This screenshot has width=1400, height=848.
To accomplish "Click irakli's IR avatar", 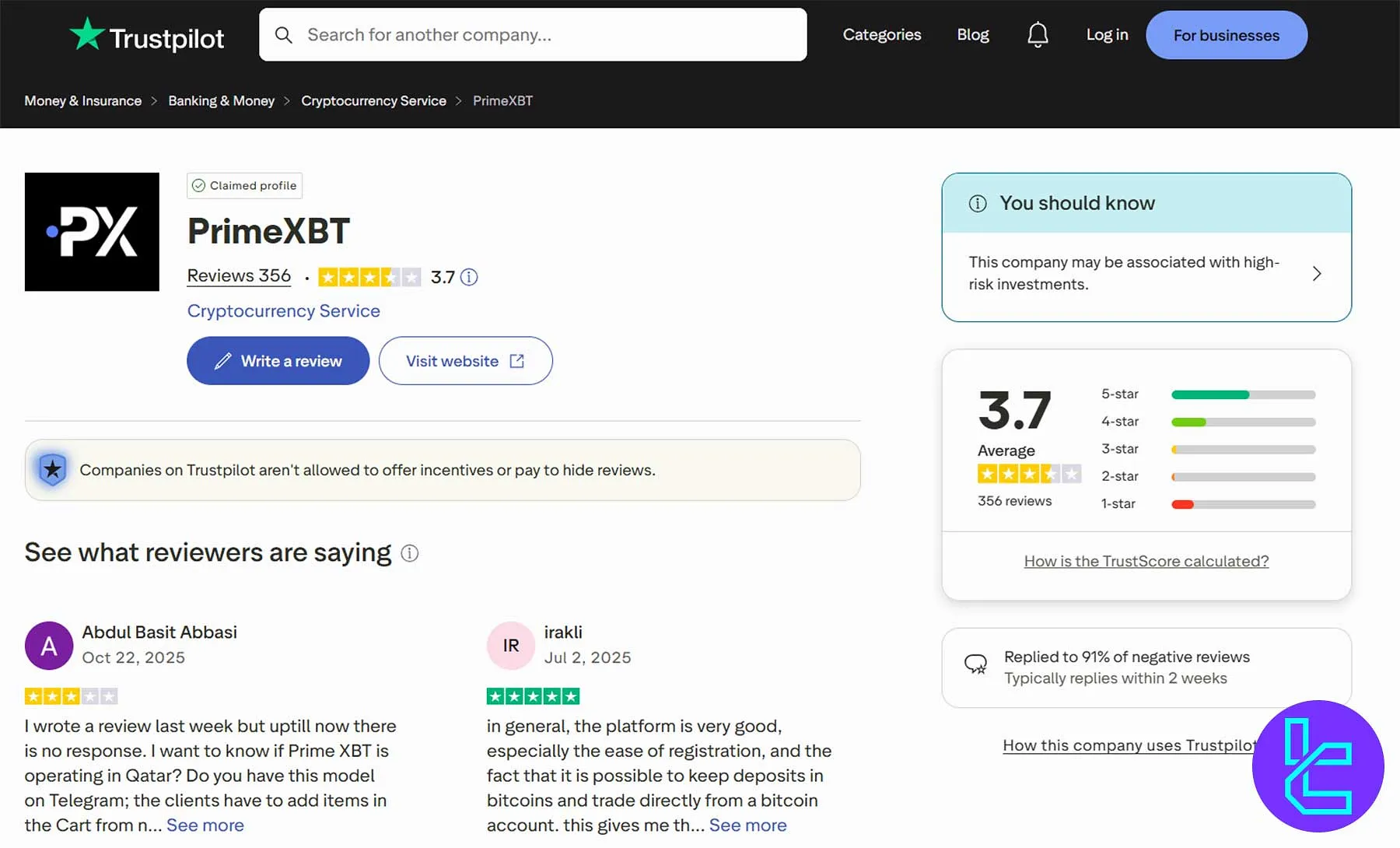I will click(x=510, y=646).
